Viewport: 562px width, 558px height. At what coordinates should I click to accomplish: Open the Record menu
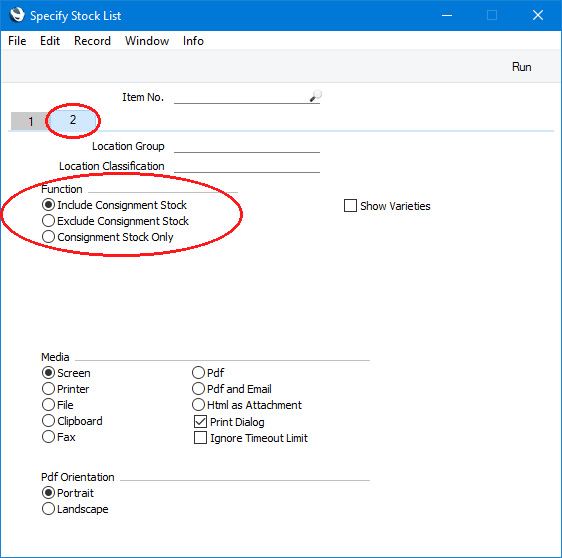click(x=92, y=41)
